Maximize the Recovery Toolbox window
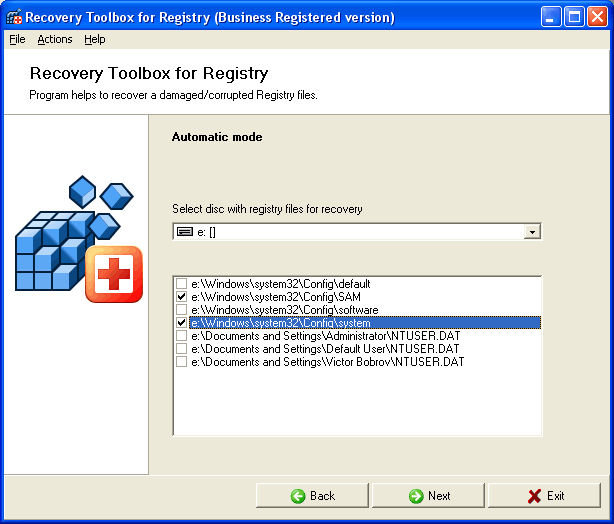Image resolution: width=614 pixels, height=524 pixels. click(x=574, y=17)
